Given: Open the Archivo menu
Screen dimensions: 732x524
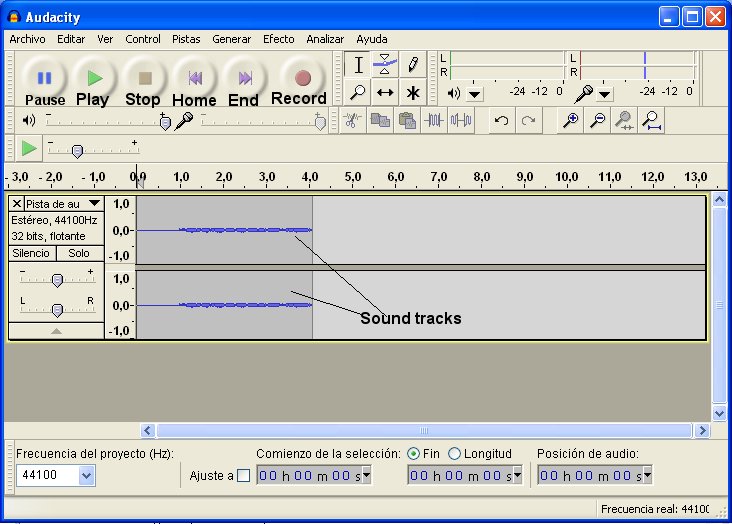Looking at the screenshot, I should (28, 39).
